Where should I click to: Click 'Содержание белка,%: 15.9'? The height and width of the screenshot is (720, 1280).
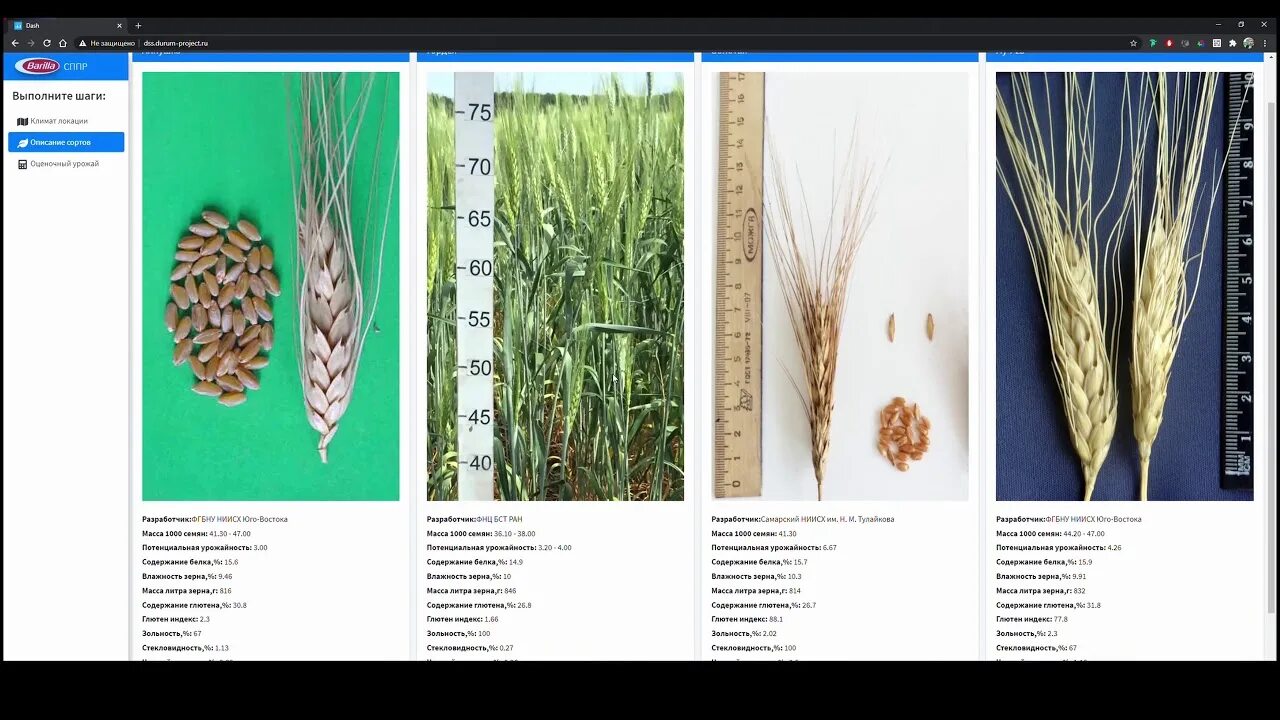(1044, 562)
